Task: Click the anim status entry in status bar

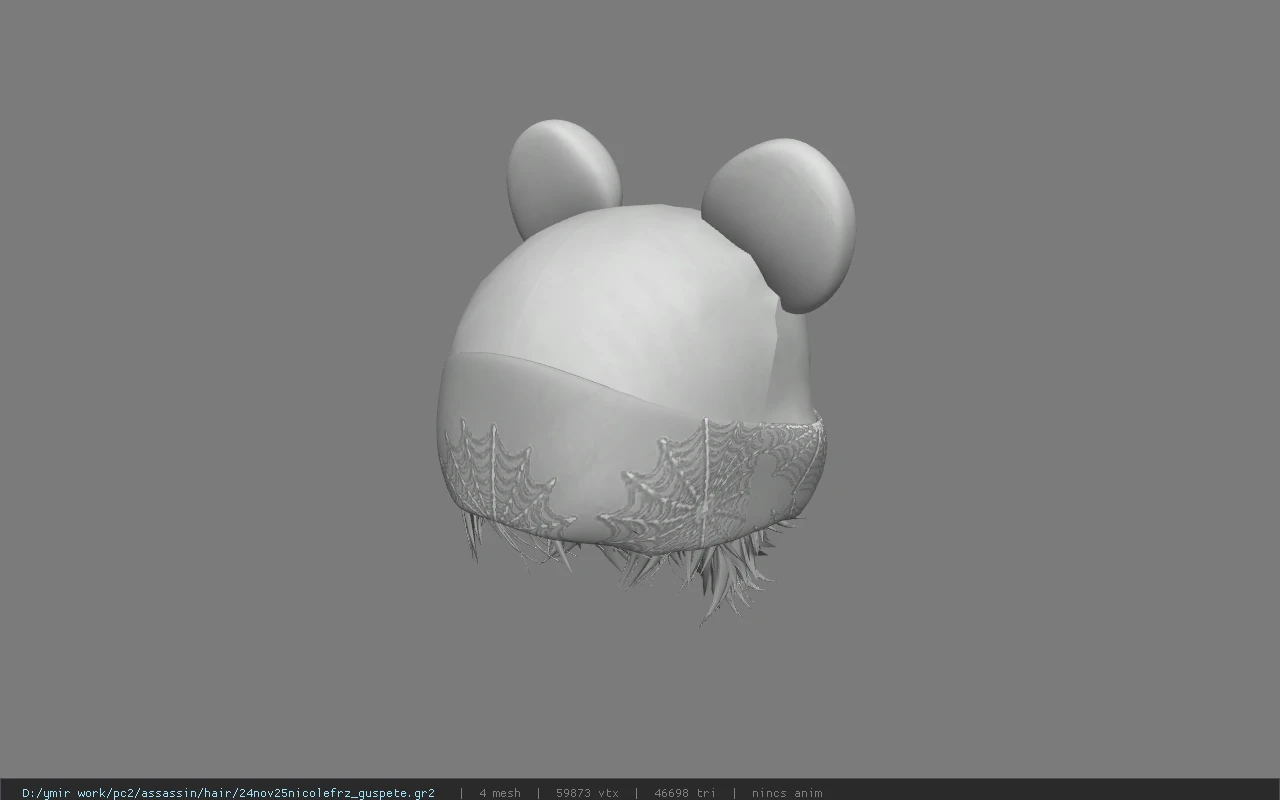Action: tap(787, 793)
